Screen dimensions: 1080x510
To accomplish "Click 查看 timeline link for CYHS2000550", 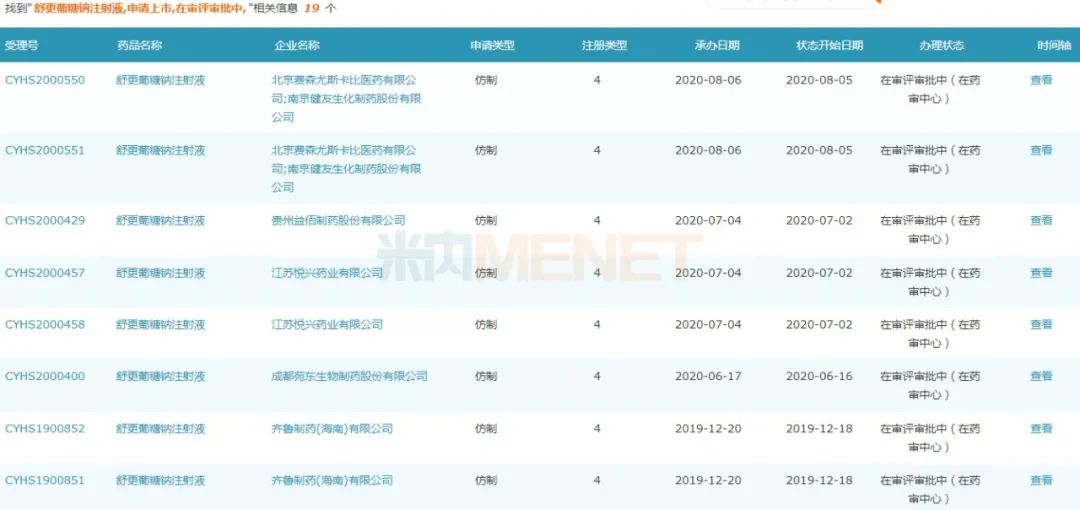I will pyautogui.click(x=1041, y=80).
